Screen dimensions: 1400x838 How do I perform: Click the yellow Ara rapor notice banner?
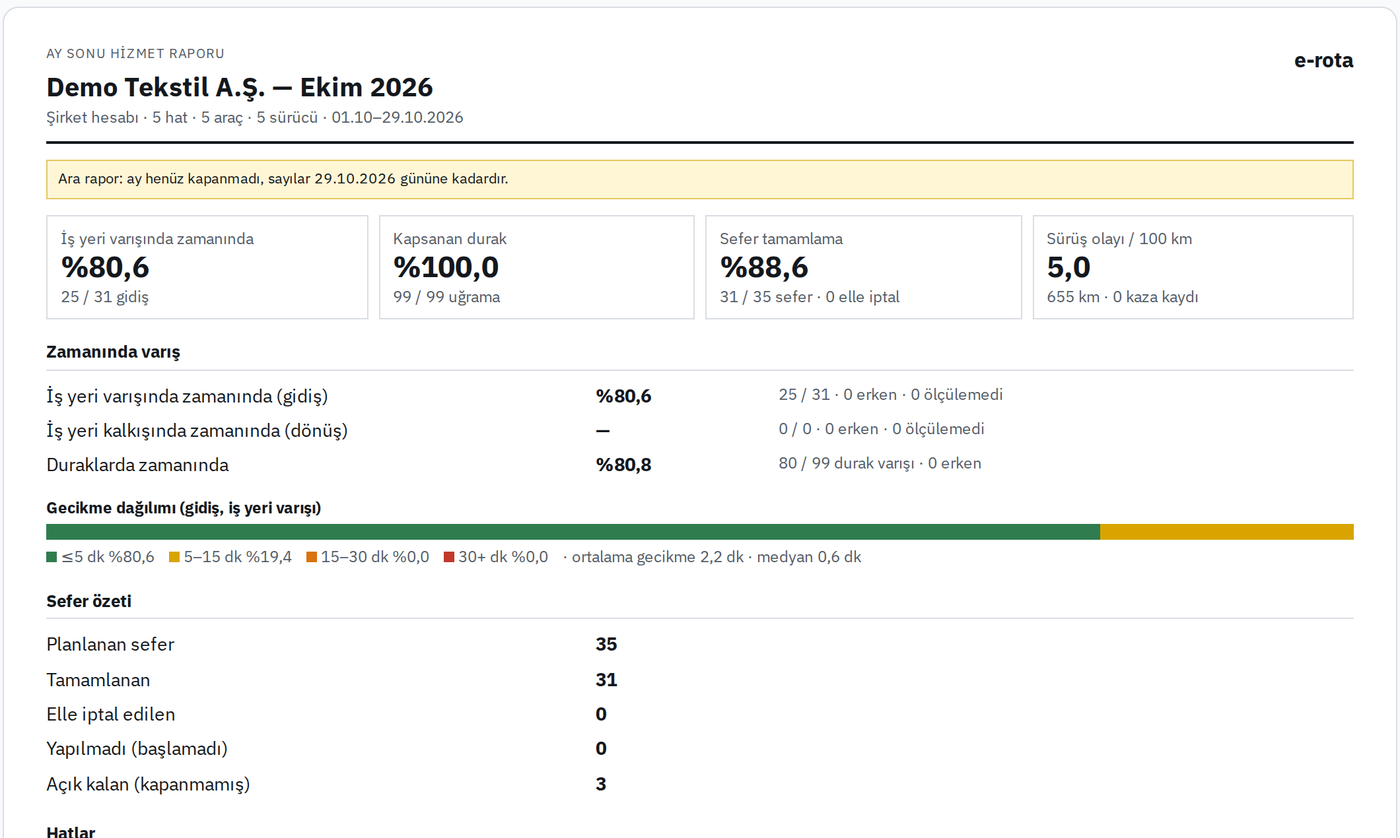(700, 179)
